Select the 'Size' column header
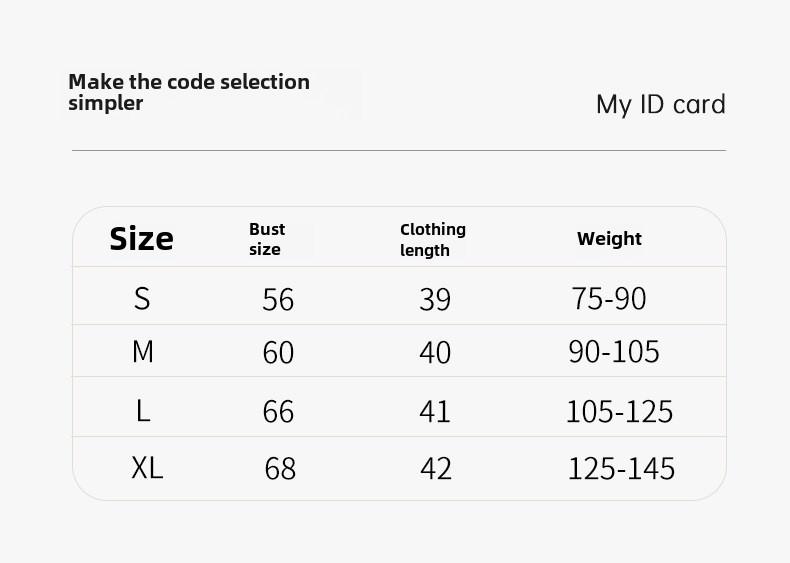This screenshot has height=563, width=790. [142, 238]
